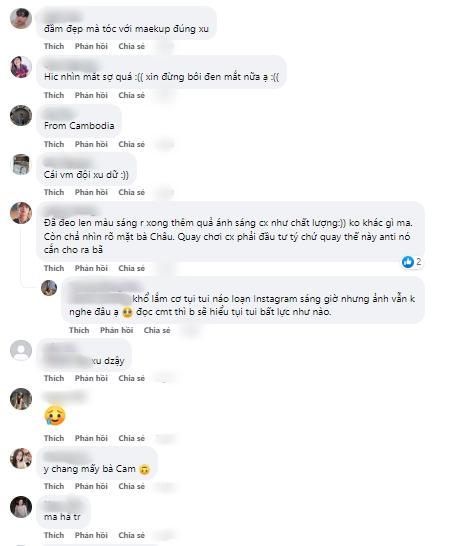This screenshot has width=453, height=546.
Task: Open avatar next to 'Hic nhìn mắt sợ quá' comment
Action: (x=21, y=67)
